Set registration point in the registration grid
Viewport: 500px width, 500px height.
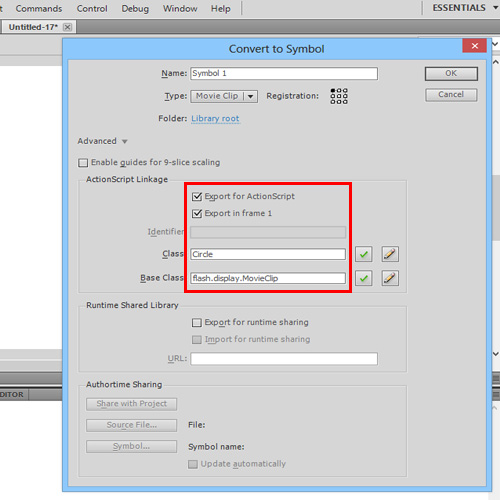pos(339,96)
